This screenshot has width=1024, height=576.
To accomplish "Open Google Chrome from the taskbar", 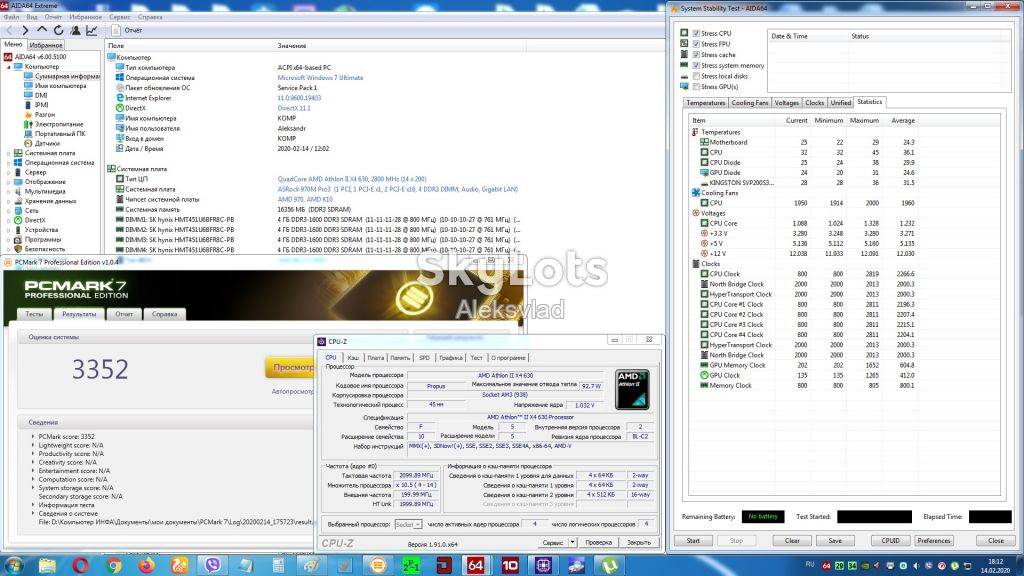I will tap(114, 565).
